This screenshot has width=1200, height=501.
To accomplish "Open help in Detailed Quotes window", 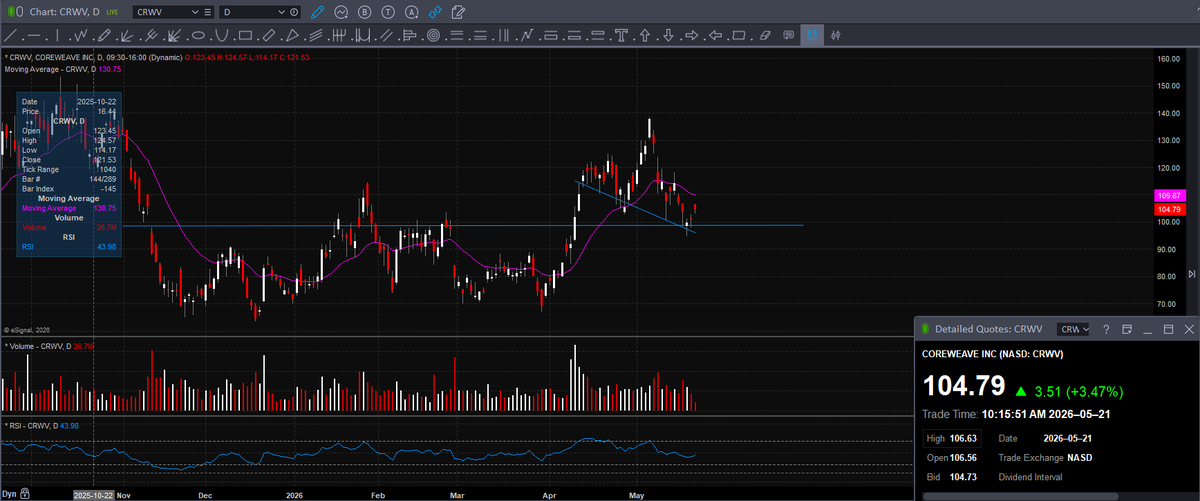I will point(1106,328).
